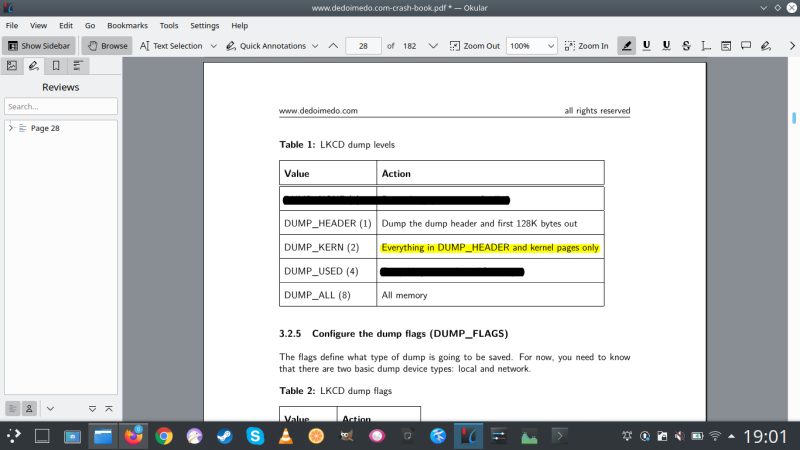800x450 pixels.
Task: Launch Steam from the taskbar
Action: (224, 436)
